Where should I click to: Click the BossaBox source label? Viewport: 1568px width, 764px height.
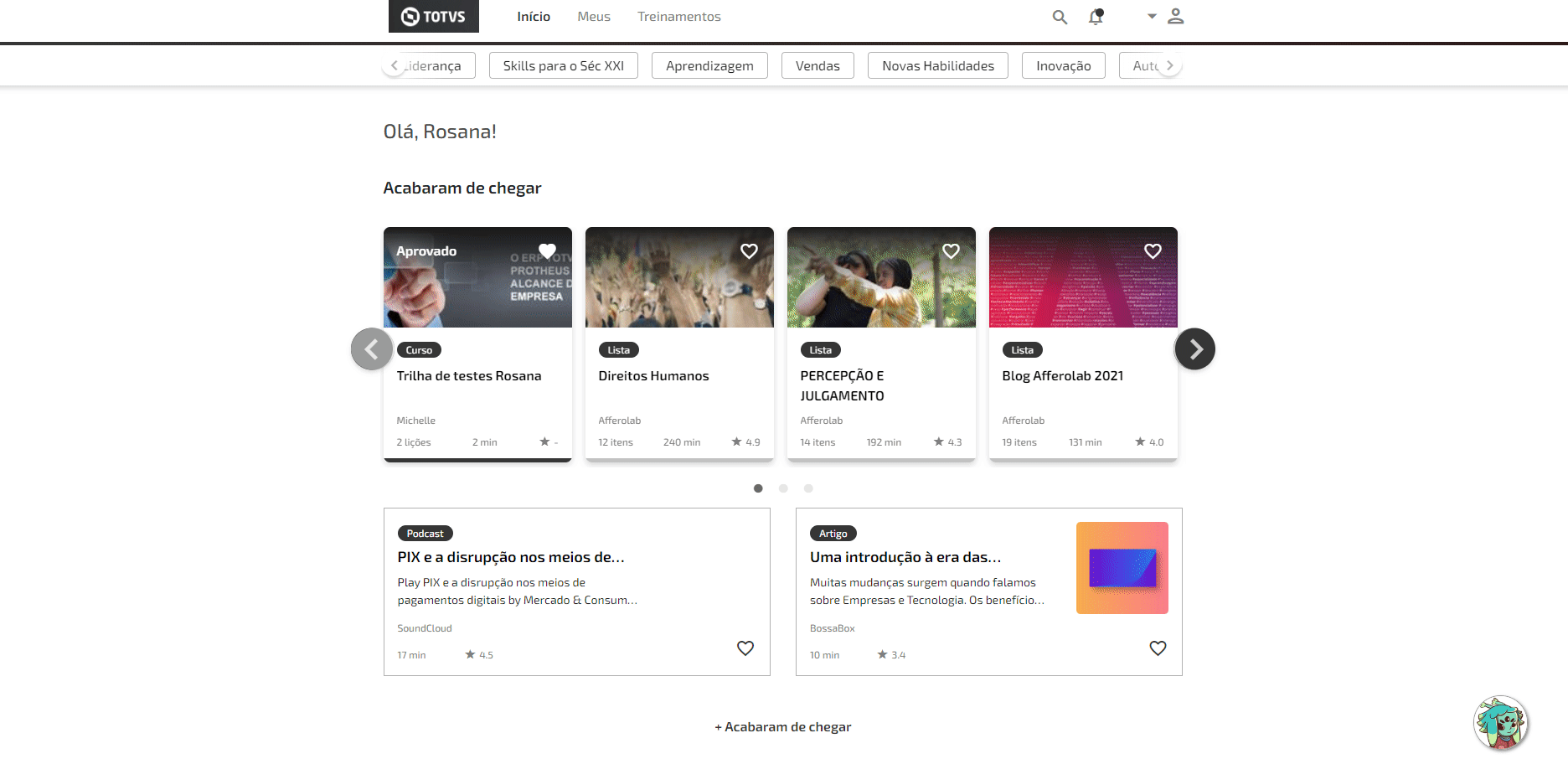833,628
